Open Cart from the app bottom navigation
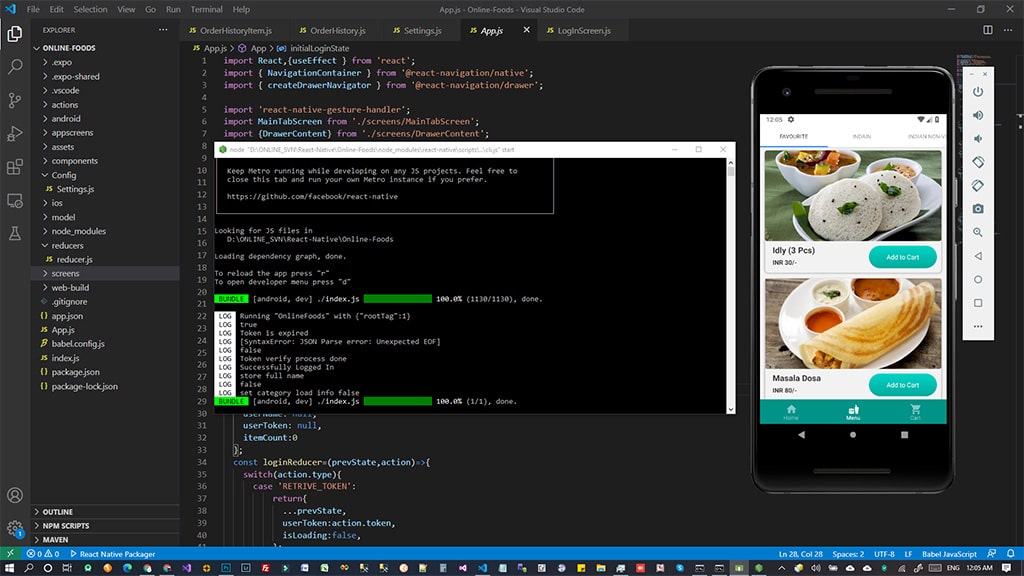 point(915,413)
